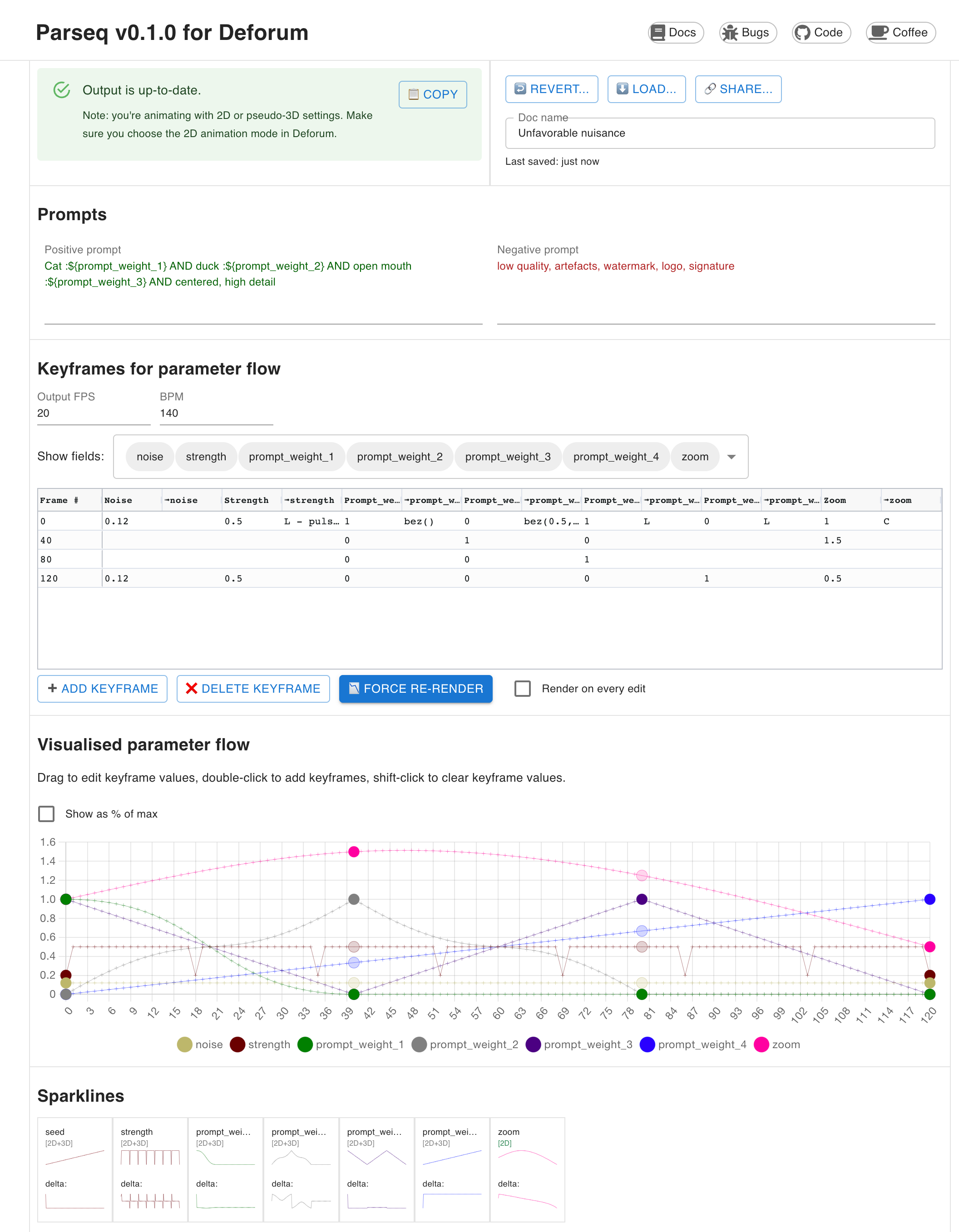This screenshot has height=1232, width=959.
Task: Toggle the prompt_weight_4 field chip
Action: pyautogui.click(x=616, y=456)
